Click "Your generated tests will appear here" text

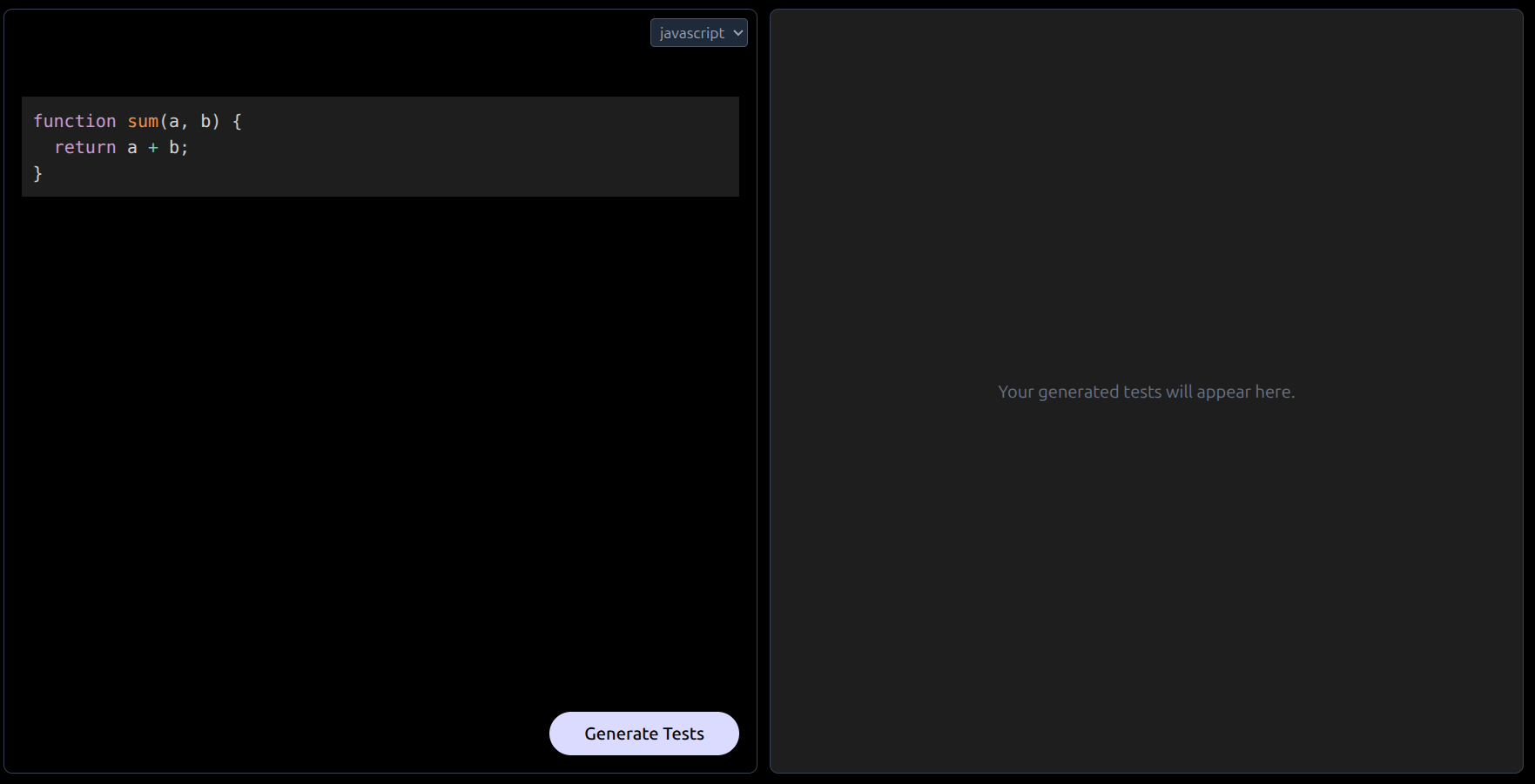tap(1146, 392)
